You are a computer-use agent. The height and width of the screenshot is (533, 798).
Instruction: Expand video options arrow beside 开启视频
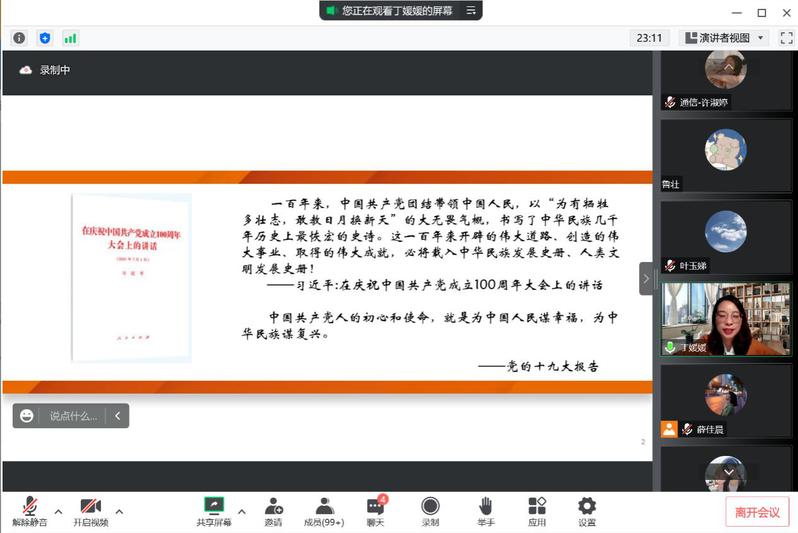pos(120,512)
